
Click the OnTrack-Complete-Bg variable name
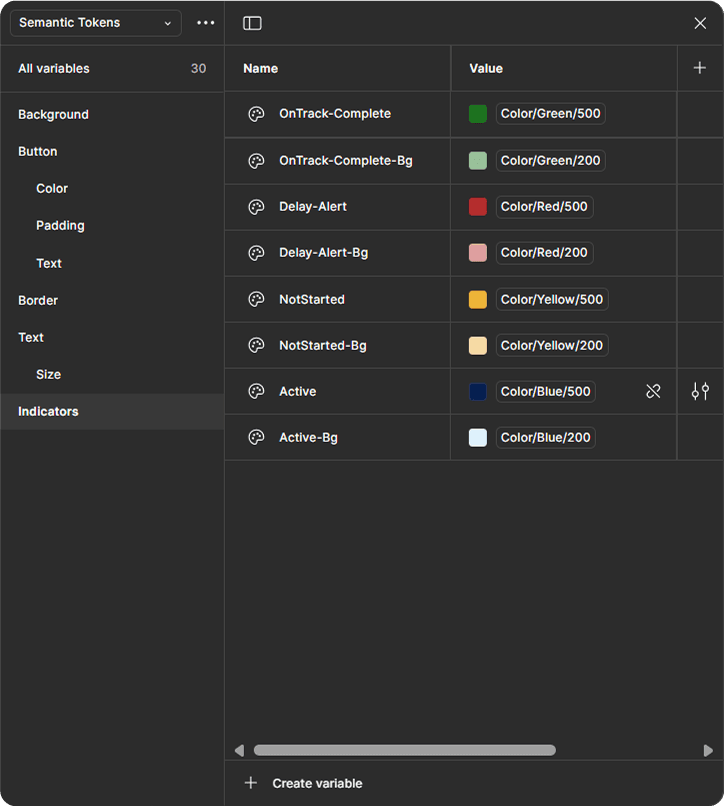point(346,161)
